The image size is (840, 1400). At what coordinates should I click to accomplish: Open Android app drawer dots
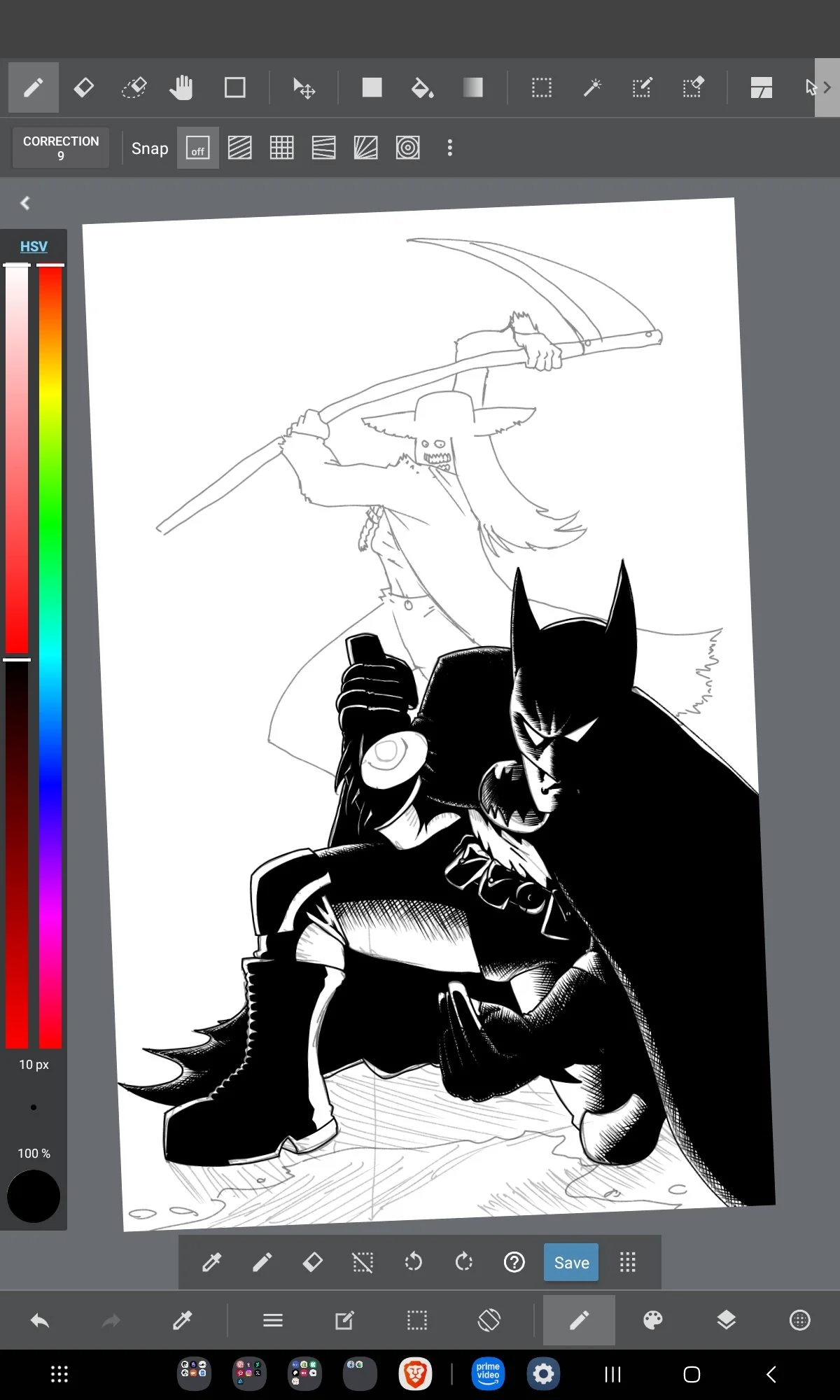[59, 1374]
